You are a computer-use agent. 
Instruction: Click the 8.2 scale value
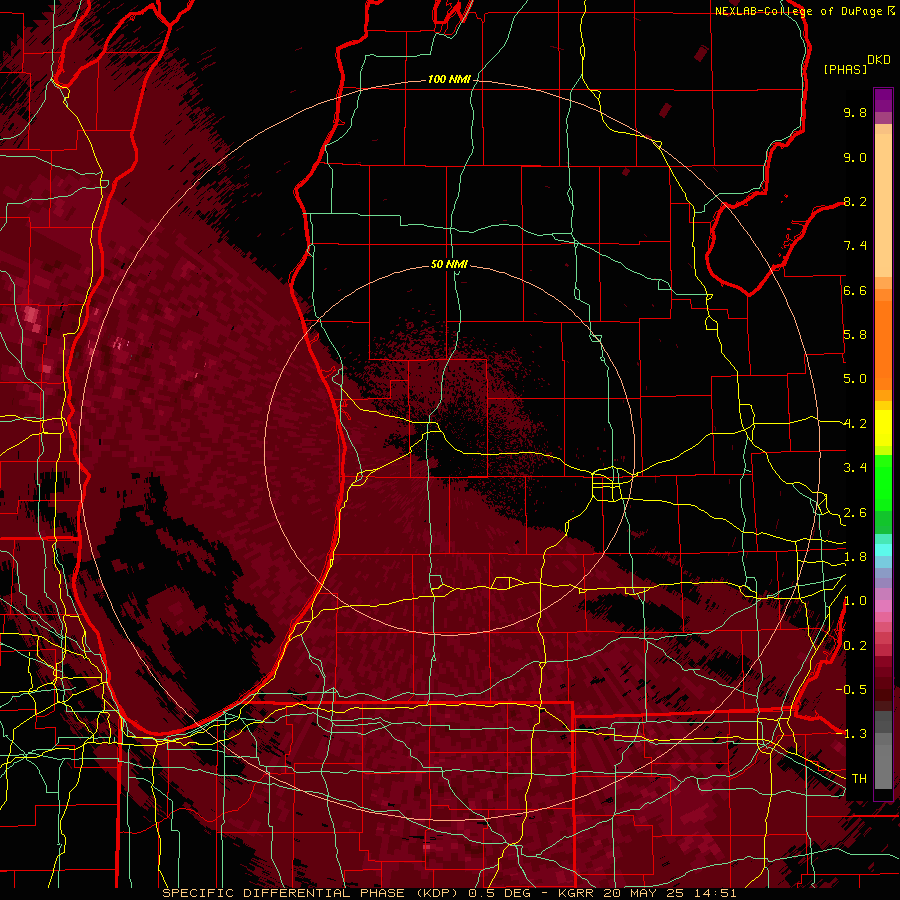[855, 201]
